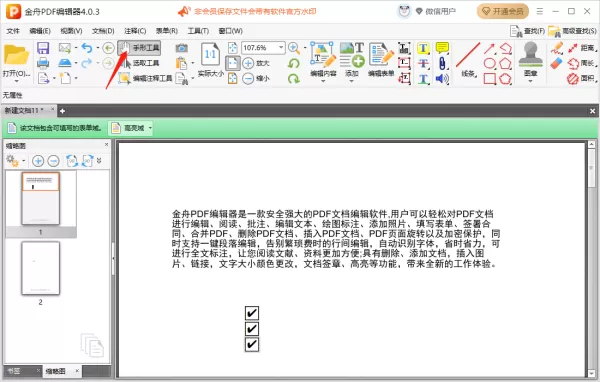Select the Line (线条) drawing tool

pyautogui.click(x=468, y=59)
